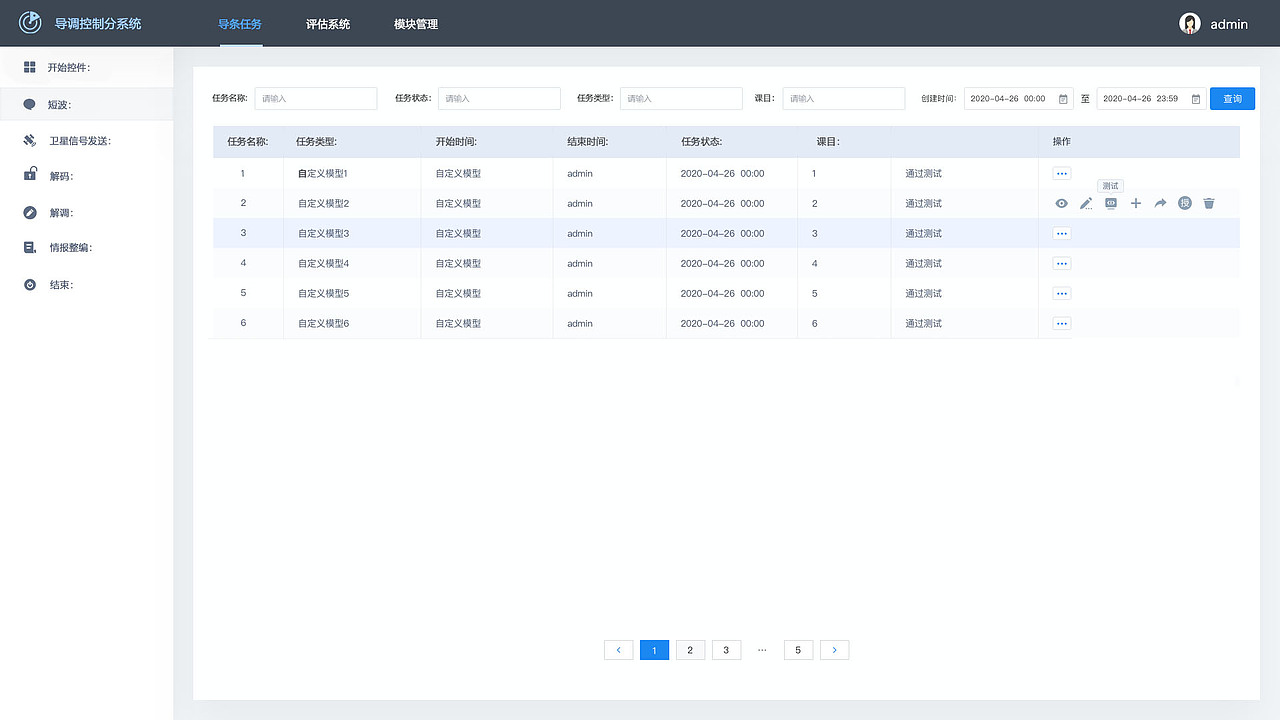Click the cell 自定义模型5
This screenshot has height=720, width=1280.
[323, 293]
